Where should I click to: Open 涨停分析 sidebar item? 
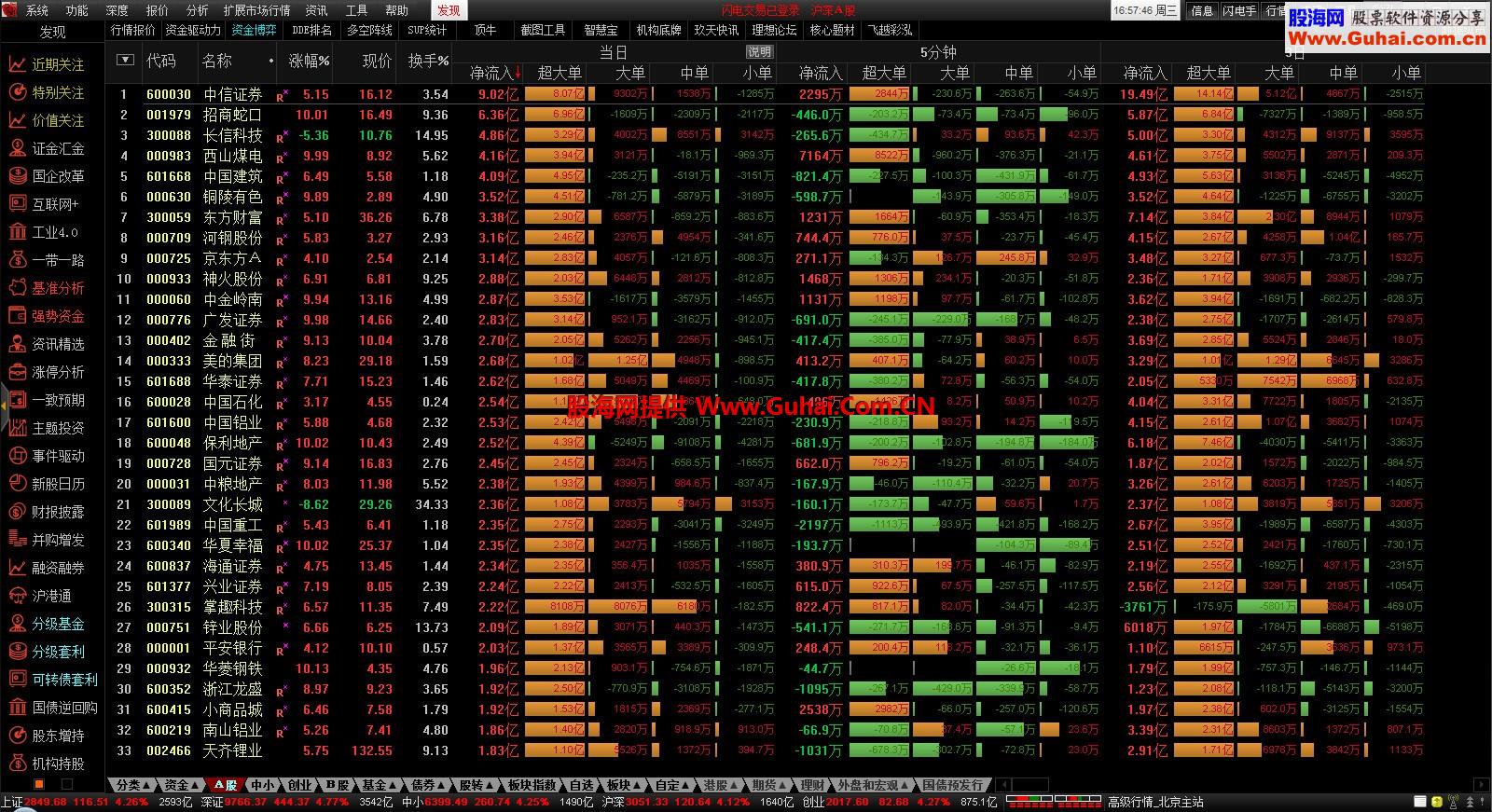47,372
